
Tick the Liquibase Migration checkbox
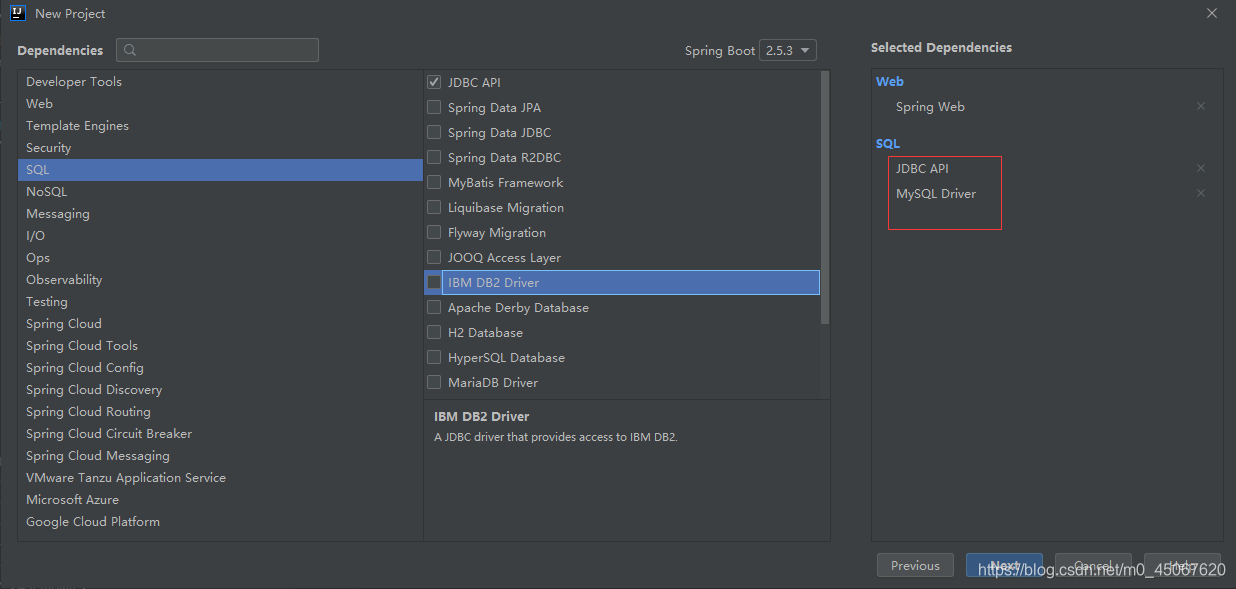pyautogui.click(x=434, y=207)
